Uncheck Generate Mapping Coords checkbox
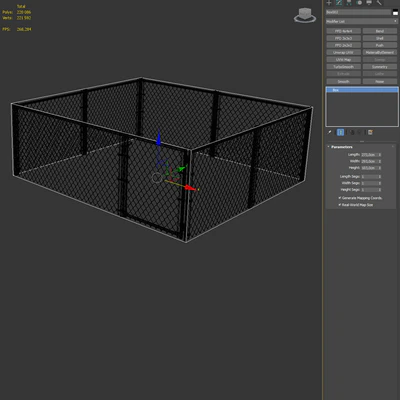The height and width of the screenshot is (400, 400). click(x=340, y=198)
